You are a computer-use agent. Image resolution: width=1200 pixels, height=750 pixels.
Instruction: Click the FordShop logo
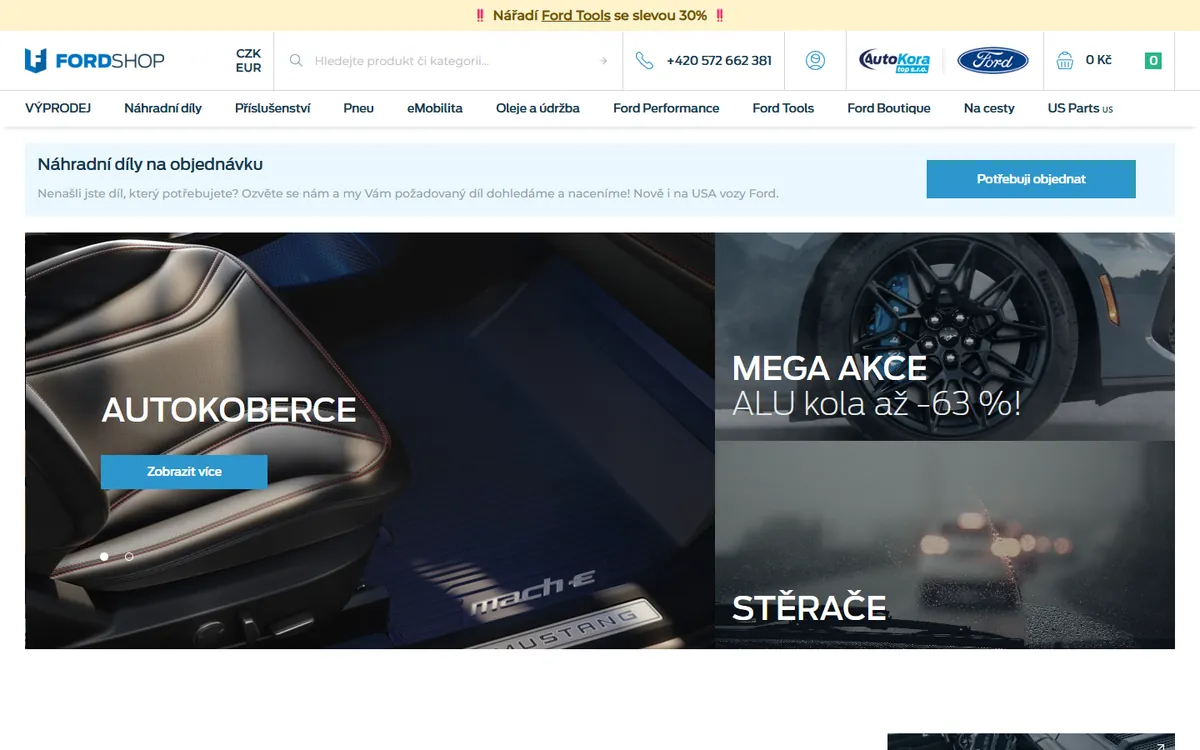[x=95, y=60]
